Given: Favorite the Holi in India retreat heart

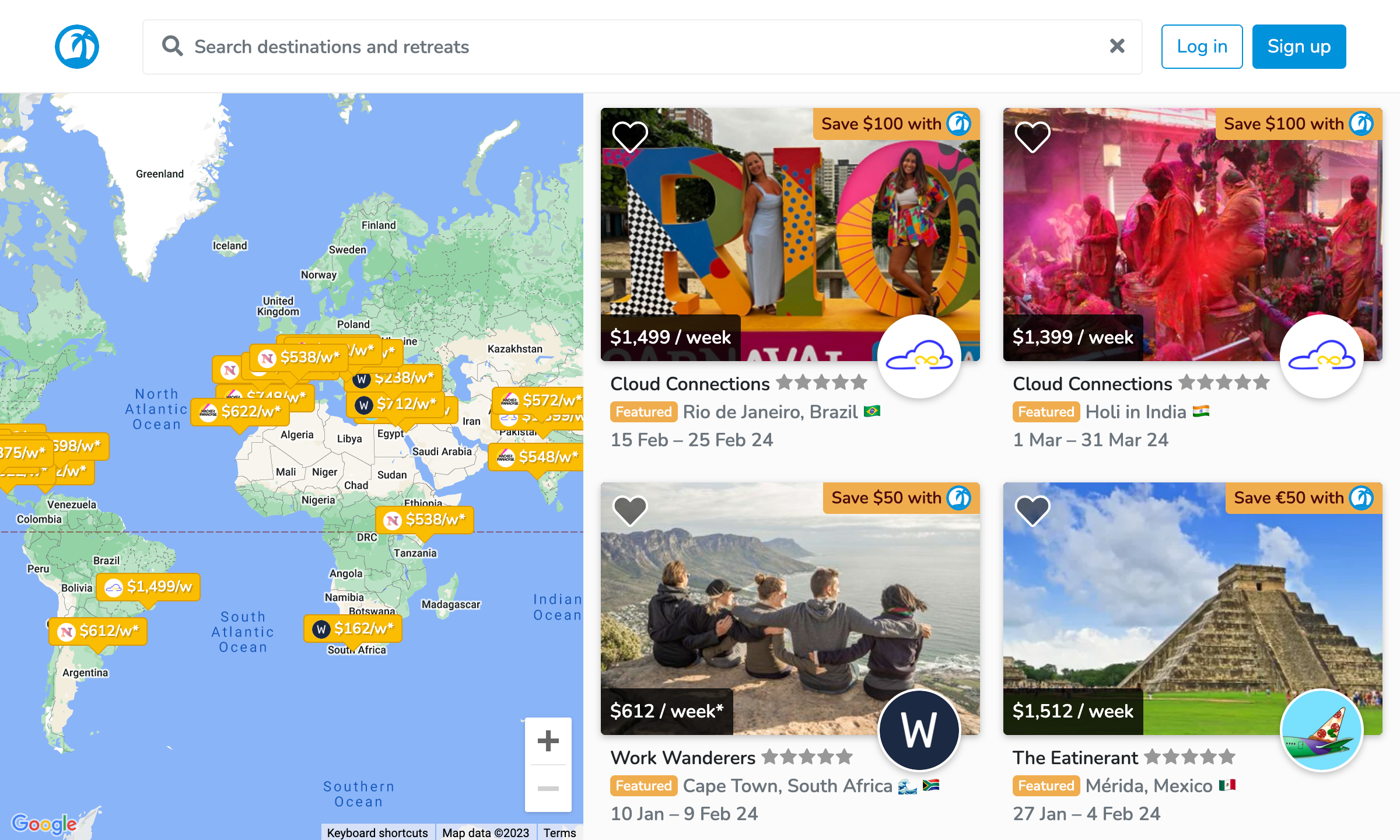Looking at the screenshot, I should coord(1032,136).
